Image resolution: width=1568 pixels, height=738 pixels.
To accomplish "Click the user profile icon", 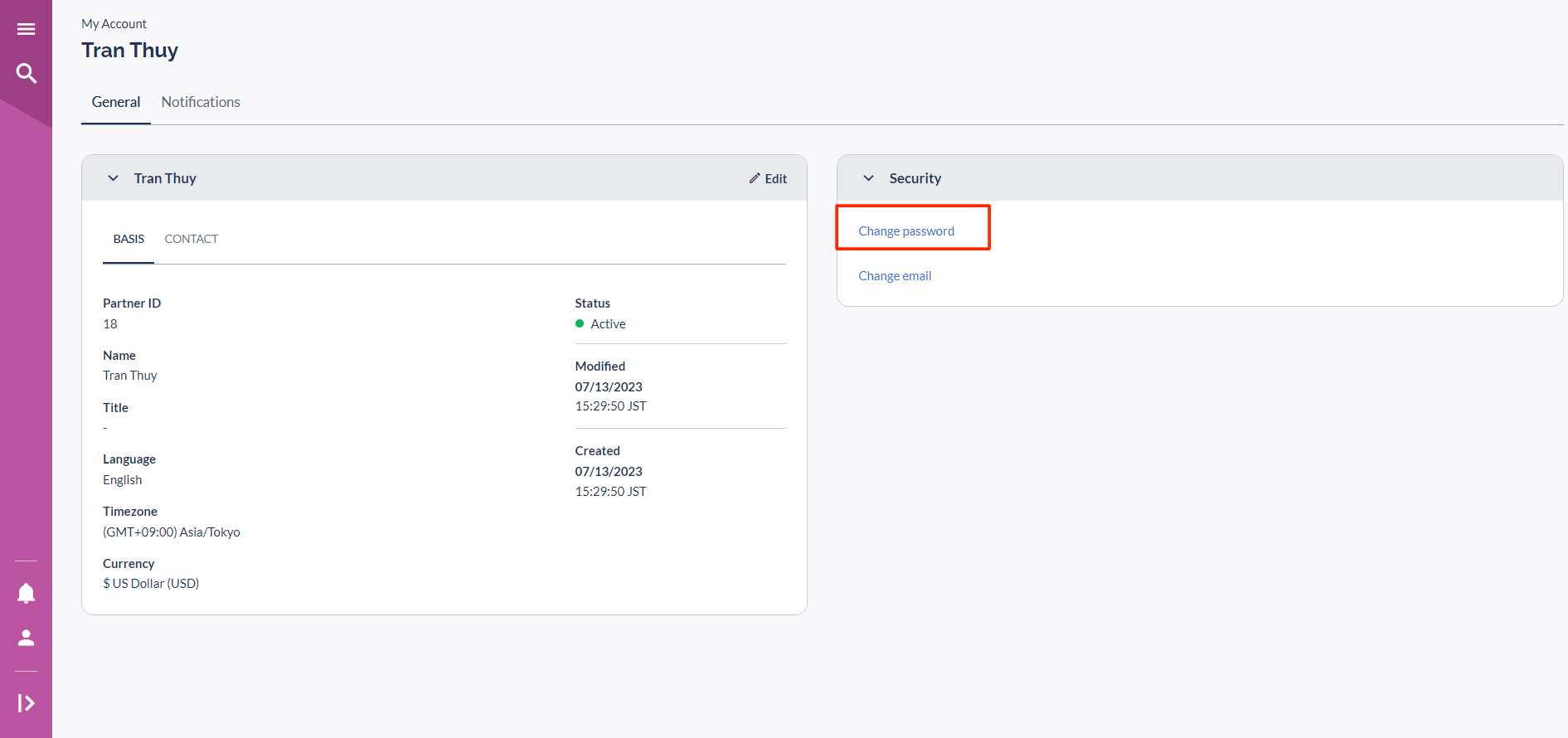I will point(26,638).
